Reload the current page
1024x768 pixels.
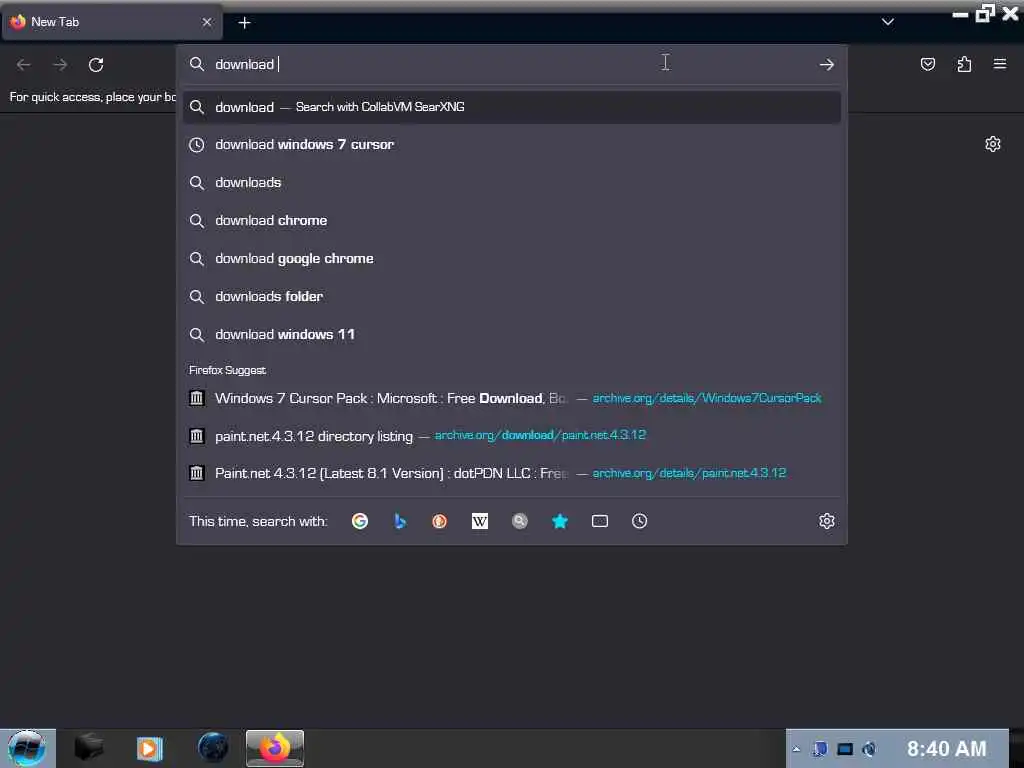coord(96,65)
